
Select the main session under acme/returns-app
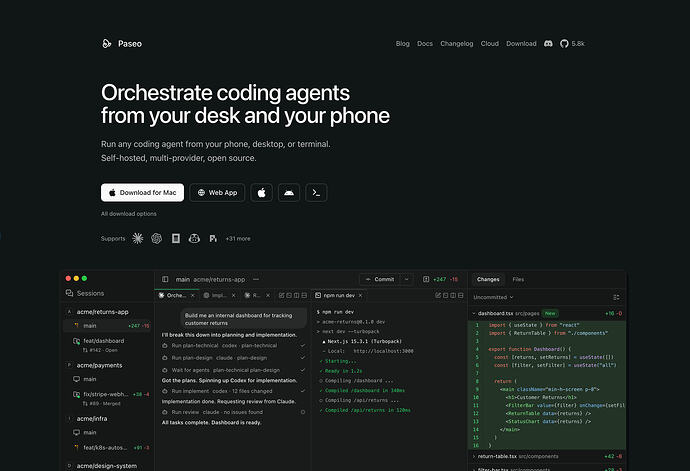[x=108, y=326]
